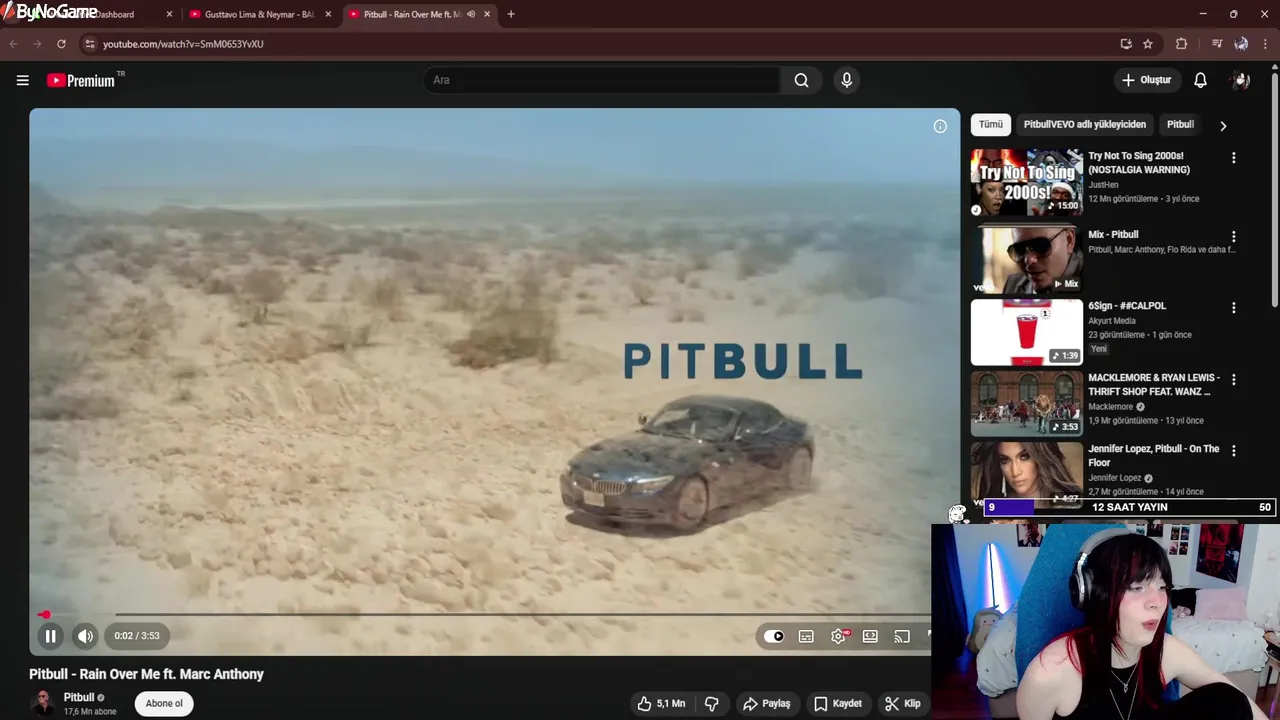Image resolution: width=1280 pixels, height=720 pixels.
Task: Open YouTube notifications bell
Action: click(1200, 80)
